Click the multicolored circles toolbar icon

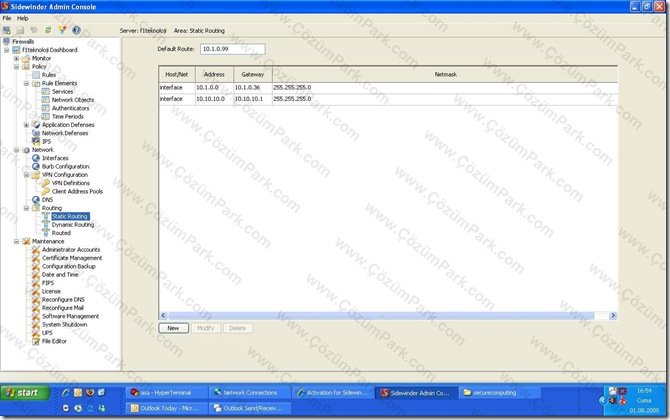pyautogui.click(x=62, y=30)
